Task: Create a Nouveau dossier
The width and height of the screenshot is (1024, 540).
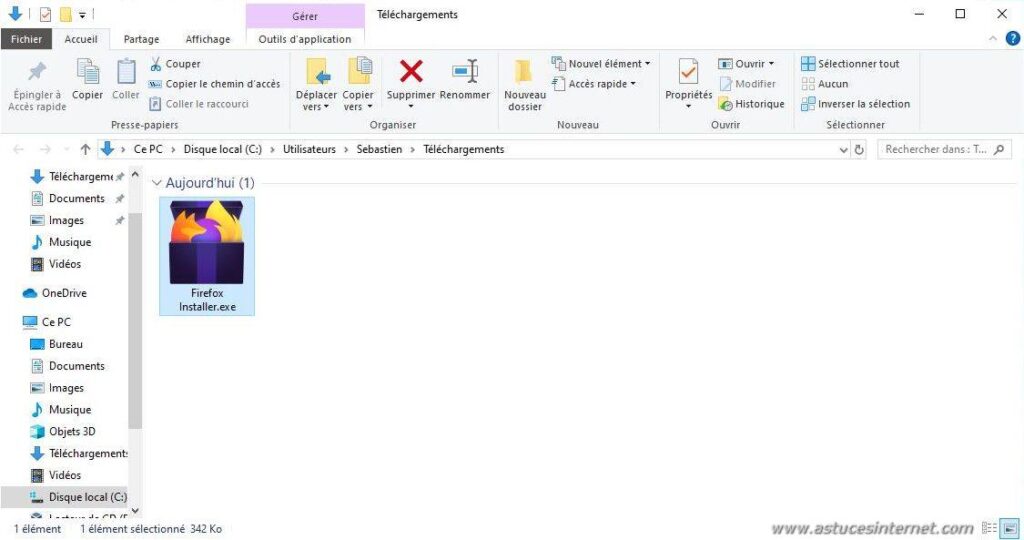Action: [525, 84]
